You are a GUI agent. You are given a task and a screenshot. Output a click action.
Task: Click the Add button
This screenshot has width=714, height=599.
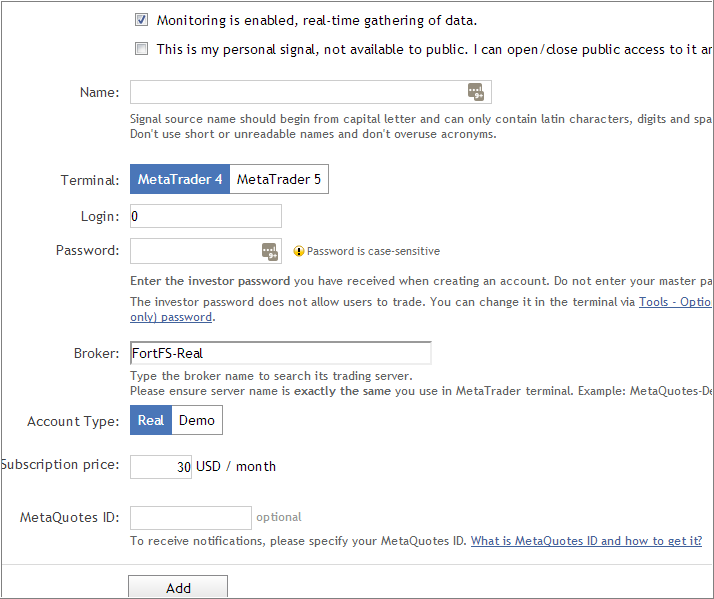pyautogui.click(x=178, y=587)
